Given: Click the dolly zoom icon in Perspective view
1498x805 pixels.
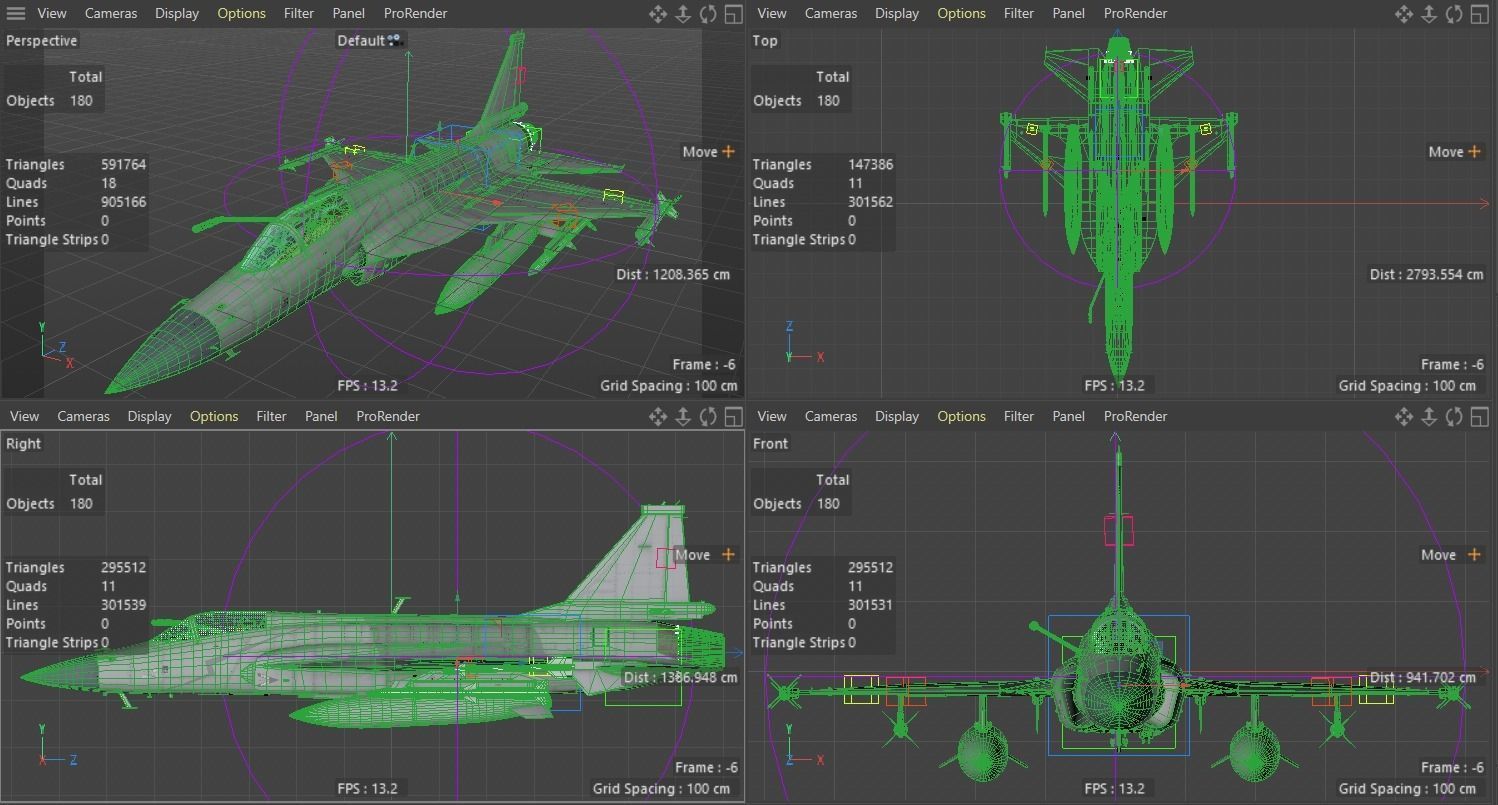Looking at the screenshot, I should pyautogui.click(x=683, y=13).
